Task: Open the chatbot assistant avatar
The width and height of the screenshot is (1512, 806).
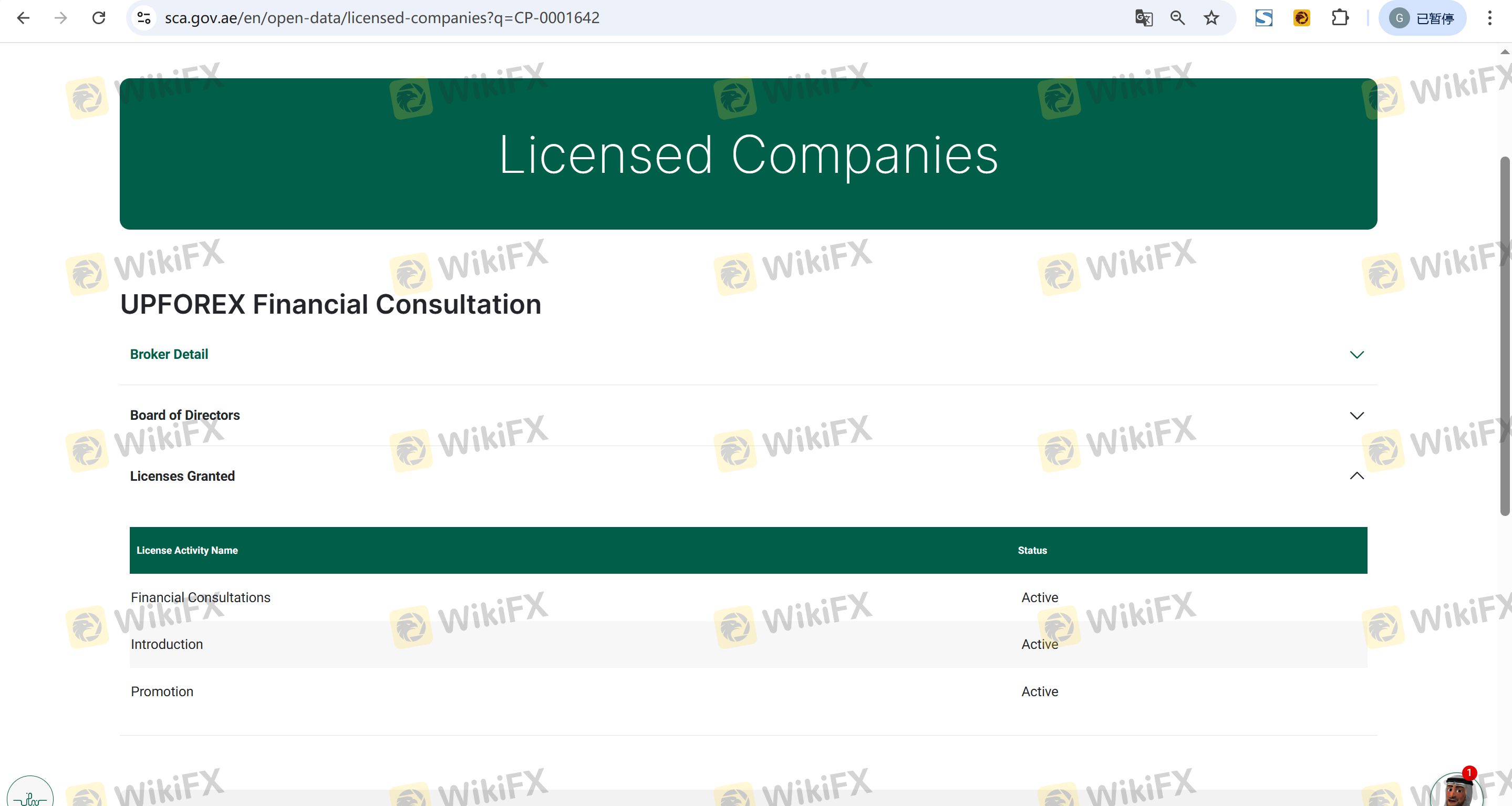Action: [1457, 790]
